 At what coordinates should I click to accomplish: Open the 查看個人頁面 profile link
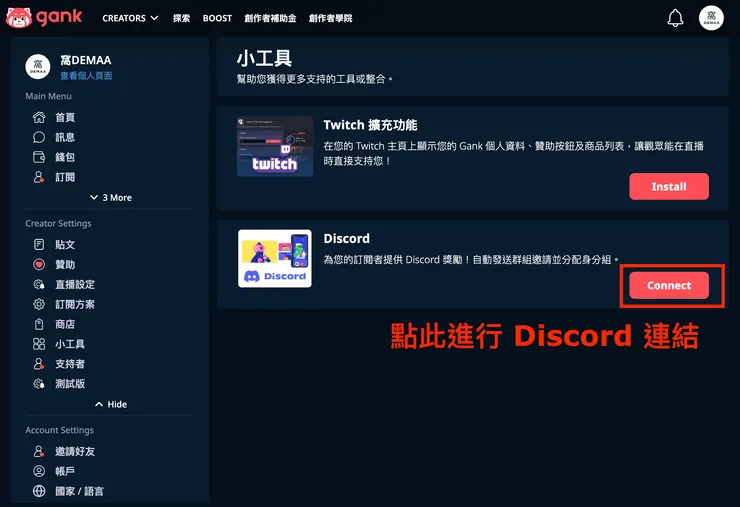coord(86,76)
